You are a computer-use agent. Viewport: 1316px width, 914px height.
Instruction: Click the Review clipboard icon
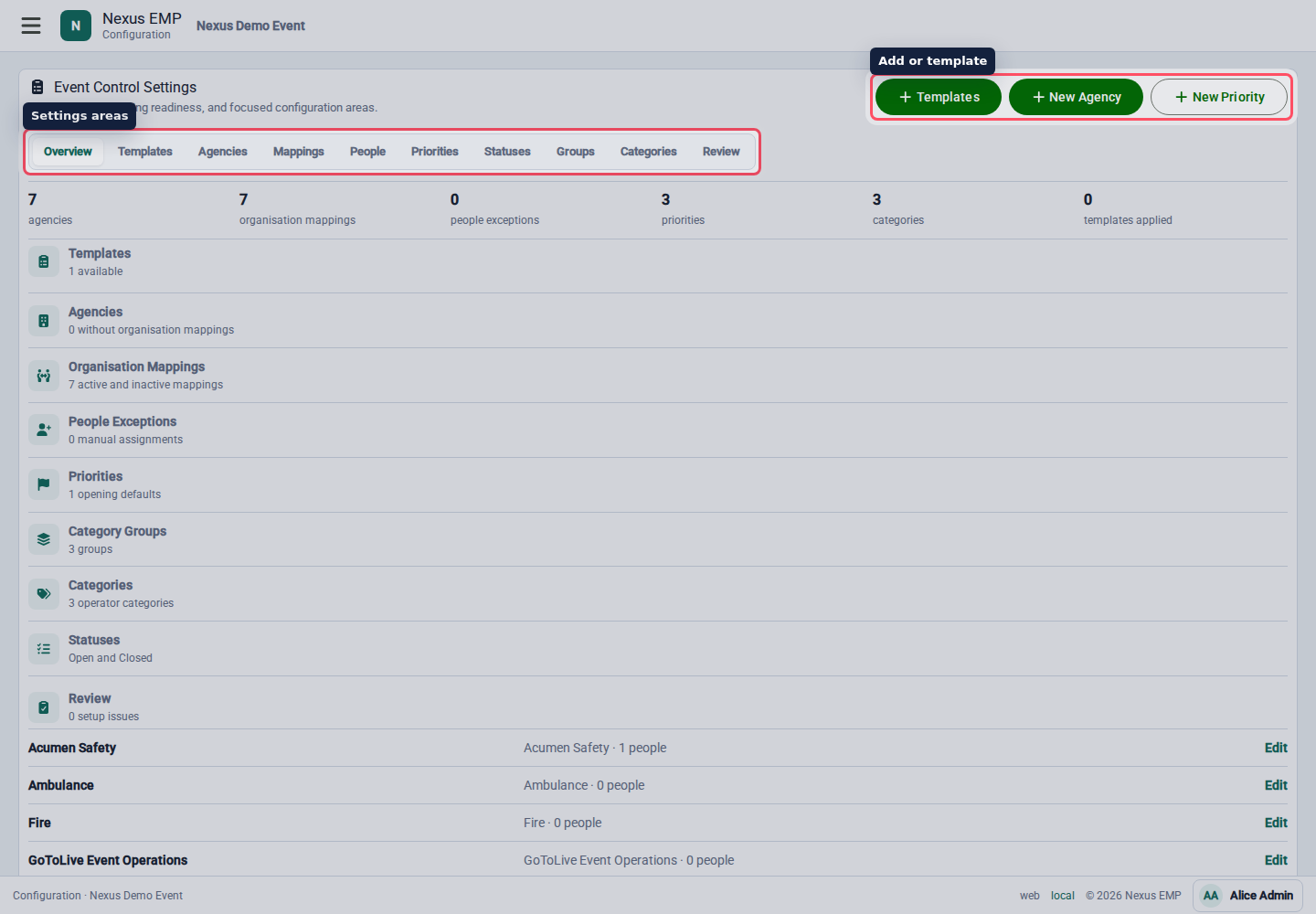(44, 707)
